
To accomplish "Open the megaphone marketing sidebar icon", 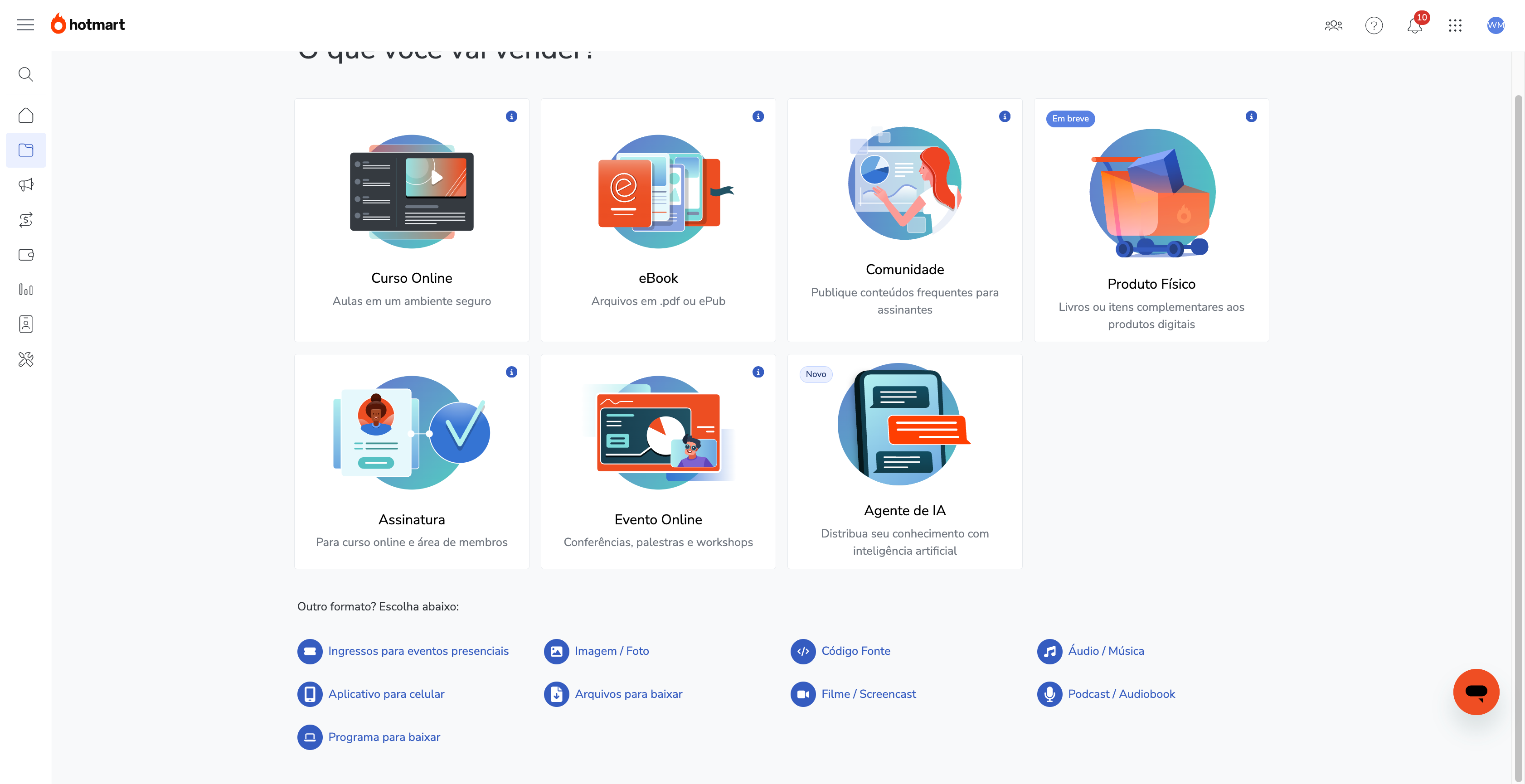I will [x=25, y=185].
